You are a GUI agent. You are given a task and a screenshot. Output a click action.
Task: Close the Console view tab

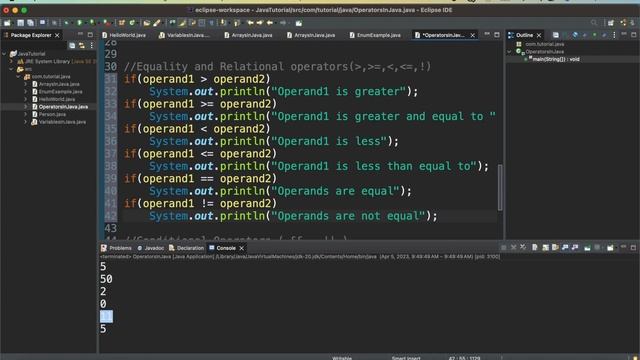(x=242, y=248)
